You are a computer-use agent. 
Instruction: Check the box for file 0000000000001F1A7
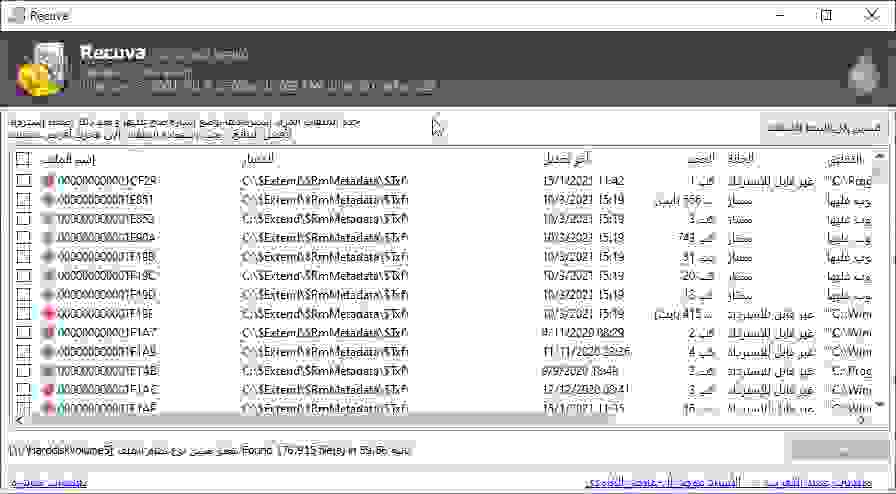click(23, 332)
